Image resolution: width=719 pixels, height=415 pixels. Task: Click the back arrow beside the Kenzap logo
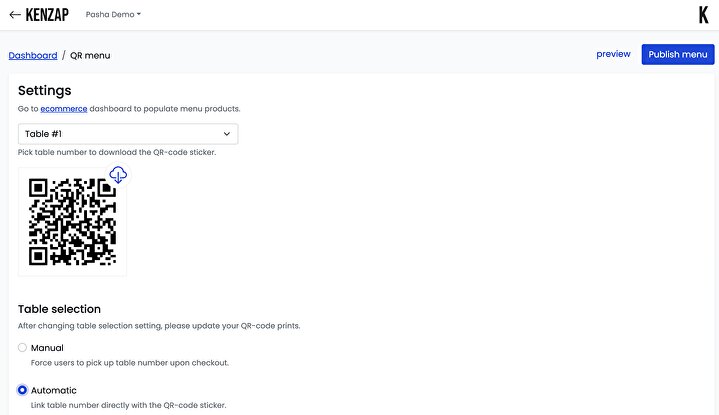tap(15, 15)
